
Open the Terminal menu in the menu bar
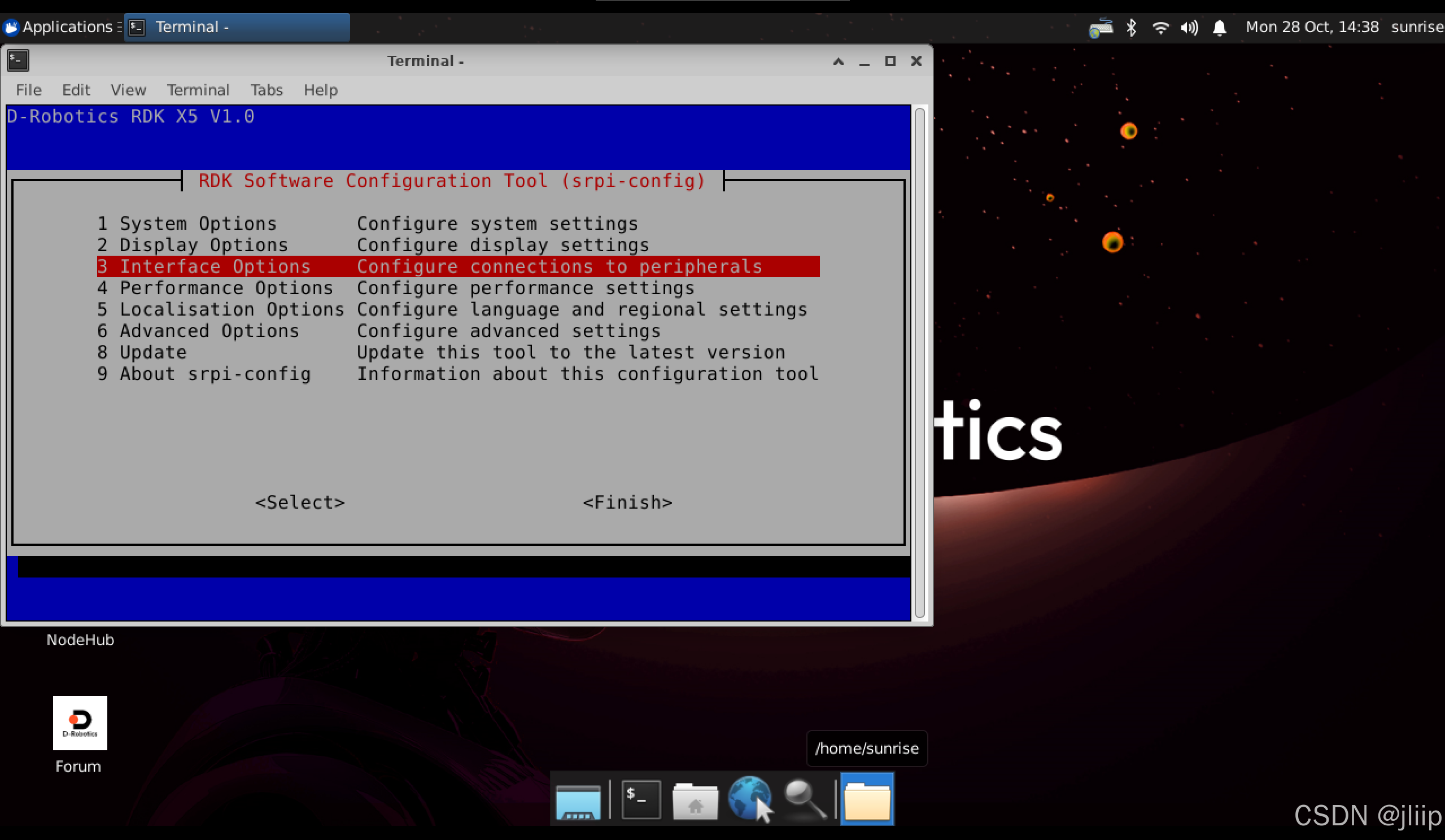(x=198, y=90)
